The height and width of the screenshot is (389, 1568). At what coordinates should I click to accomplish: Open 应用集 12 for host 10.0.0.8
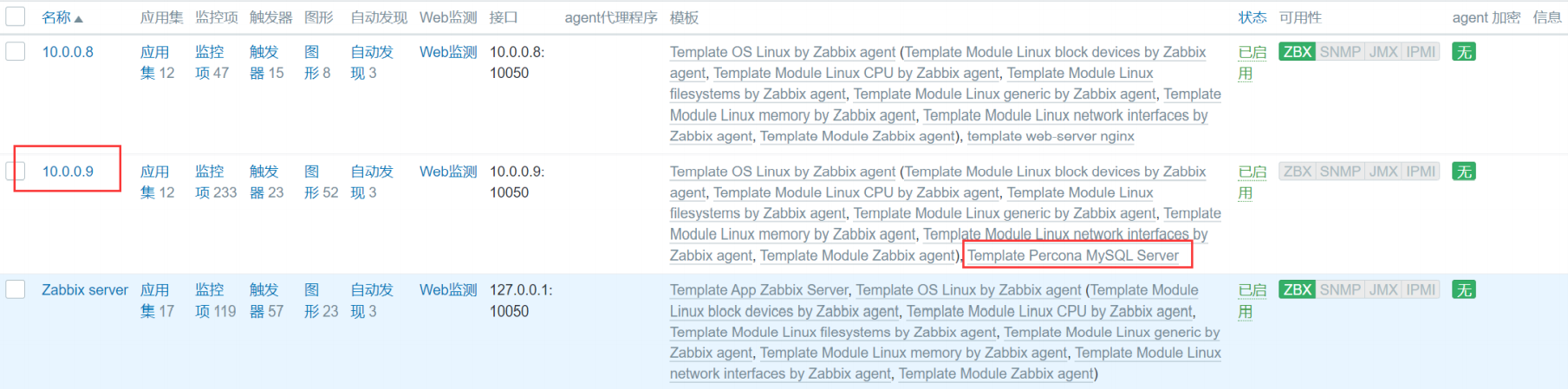click(156, 62)
